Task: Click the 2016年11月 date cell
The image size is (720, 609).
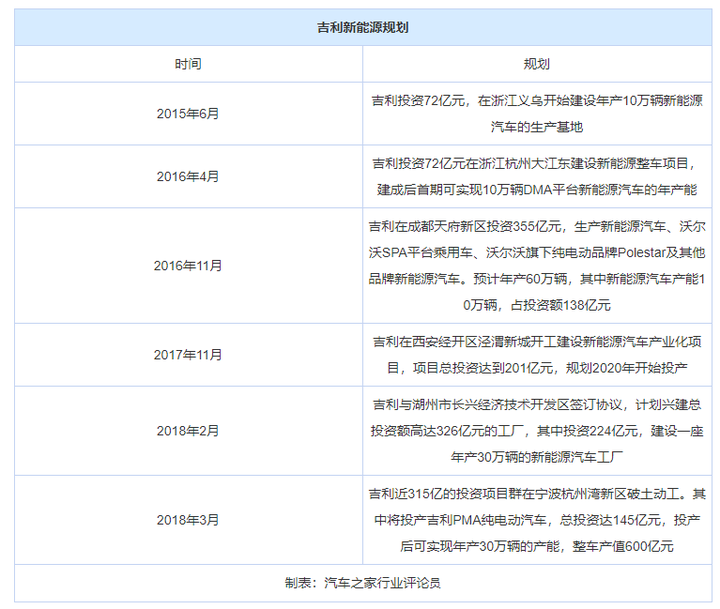Action: coord(188,265)
